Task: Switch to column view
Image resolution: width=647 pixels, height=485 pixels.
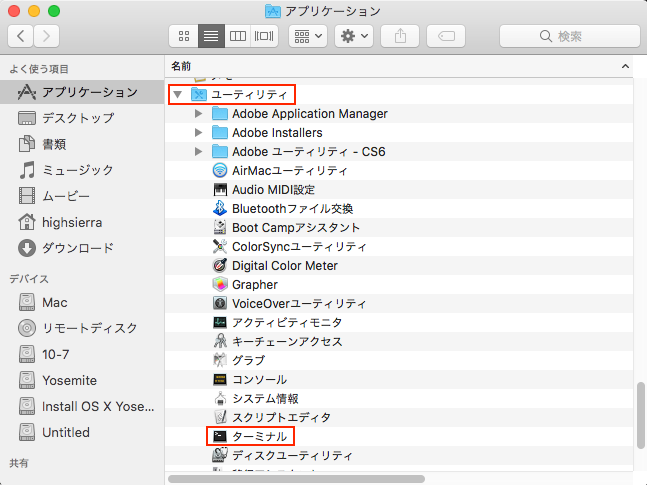Action: tap(238, 36)
